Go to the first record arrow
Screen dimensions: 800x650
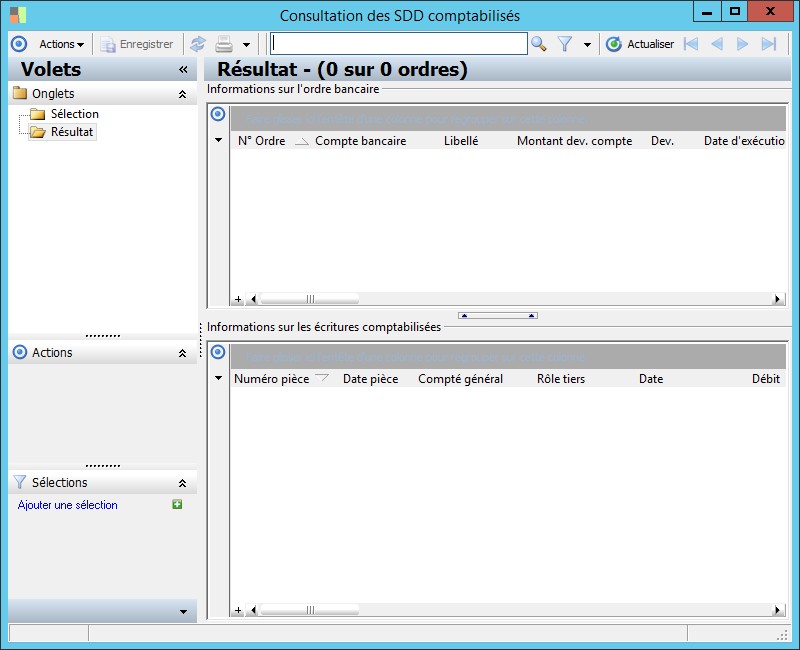pyautogui.click(x=691, y=44)
